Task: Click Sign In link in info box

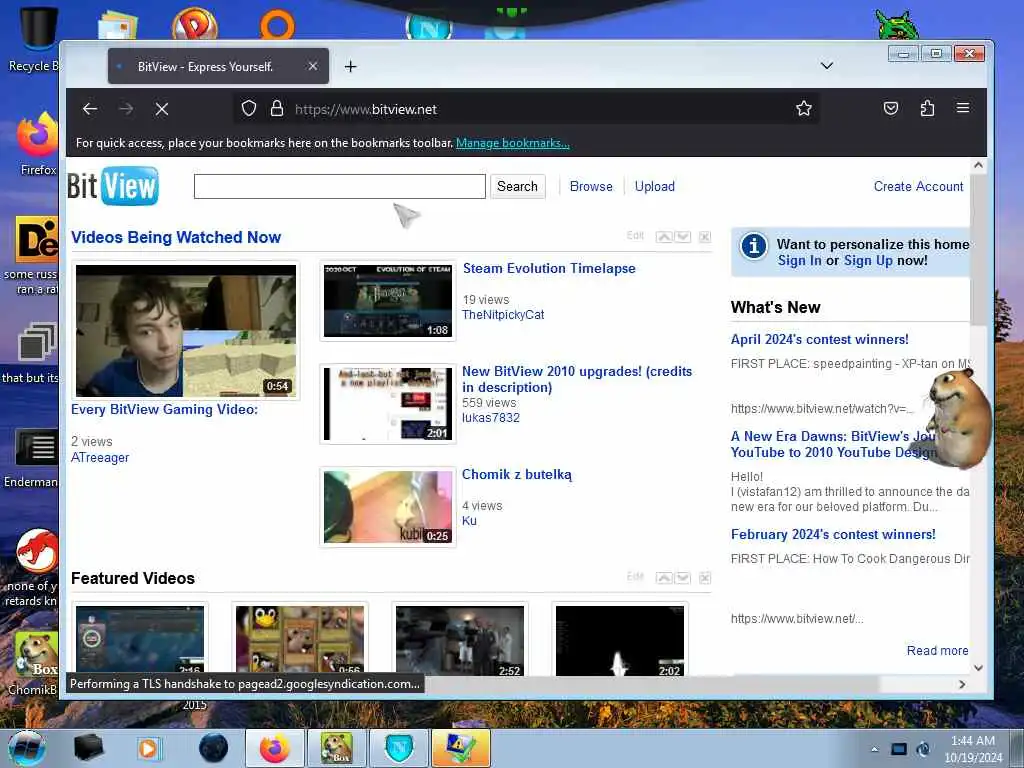Action: 799,261
